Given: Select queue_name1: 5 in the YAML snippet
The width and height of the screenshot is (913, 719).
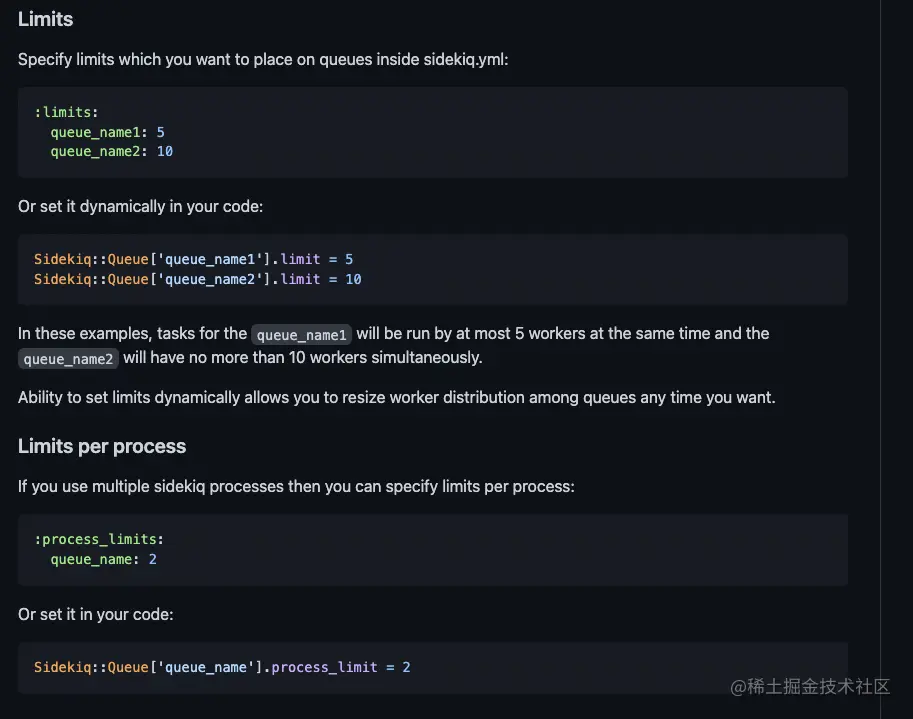Looking at the screenshot, I should point(107,131).
